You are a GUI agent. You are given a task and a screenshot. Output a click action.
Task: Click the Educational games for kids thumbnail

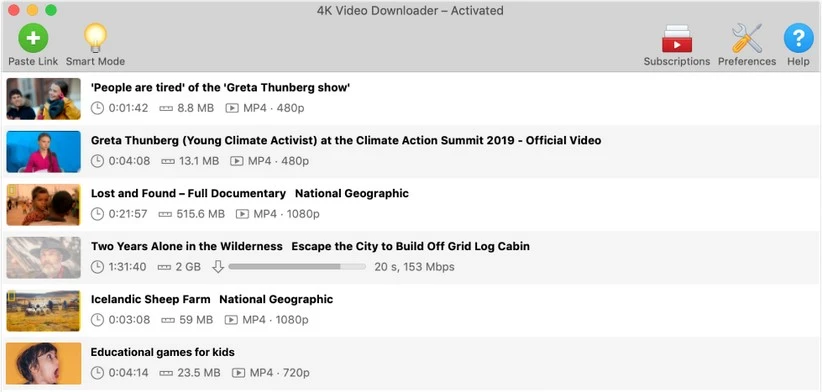tap(44, 363)
